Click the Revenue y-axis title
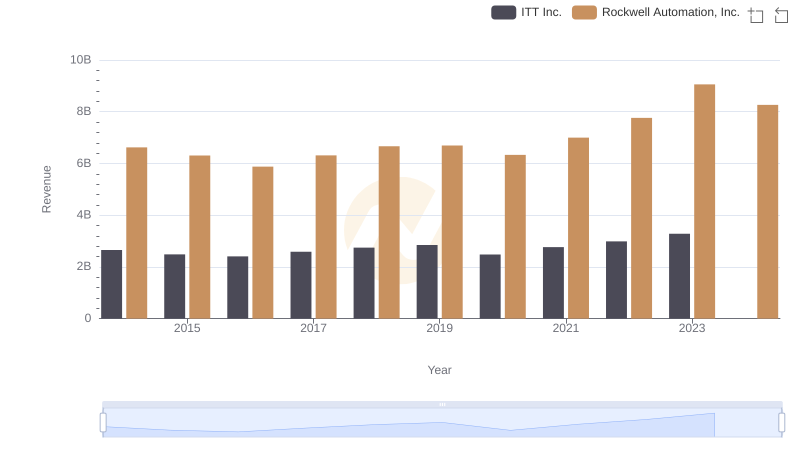The image size is (800, 461). 46,189
